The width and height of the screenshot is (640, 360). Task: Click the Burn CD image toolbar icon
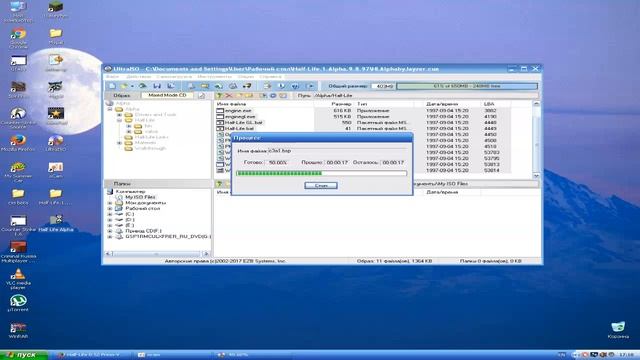[233, 86]
